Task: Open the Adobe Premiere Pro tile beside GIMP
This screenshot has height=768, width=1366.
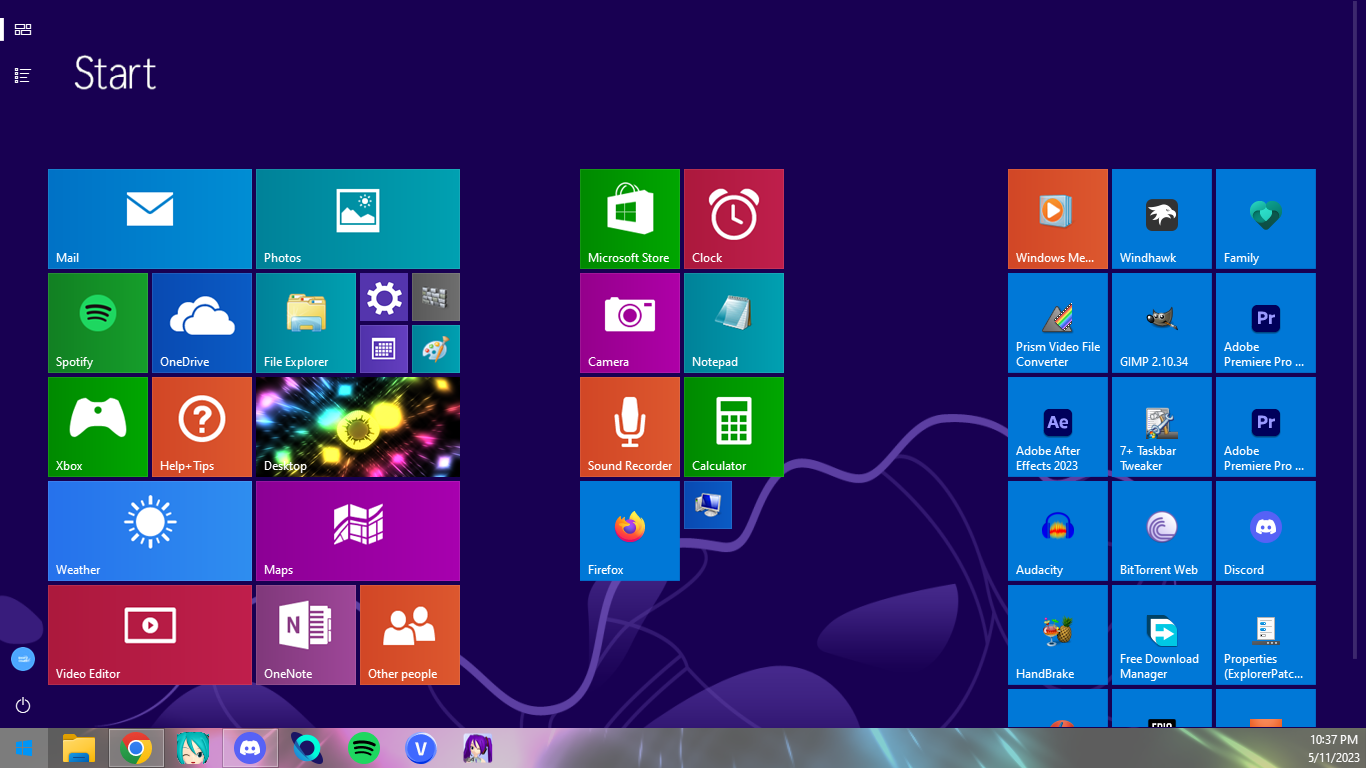Action: coord(1266,323)
